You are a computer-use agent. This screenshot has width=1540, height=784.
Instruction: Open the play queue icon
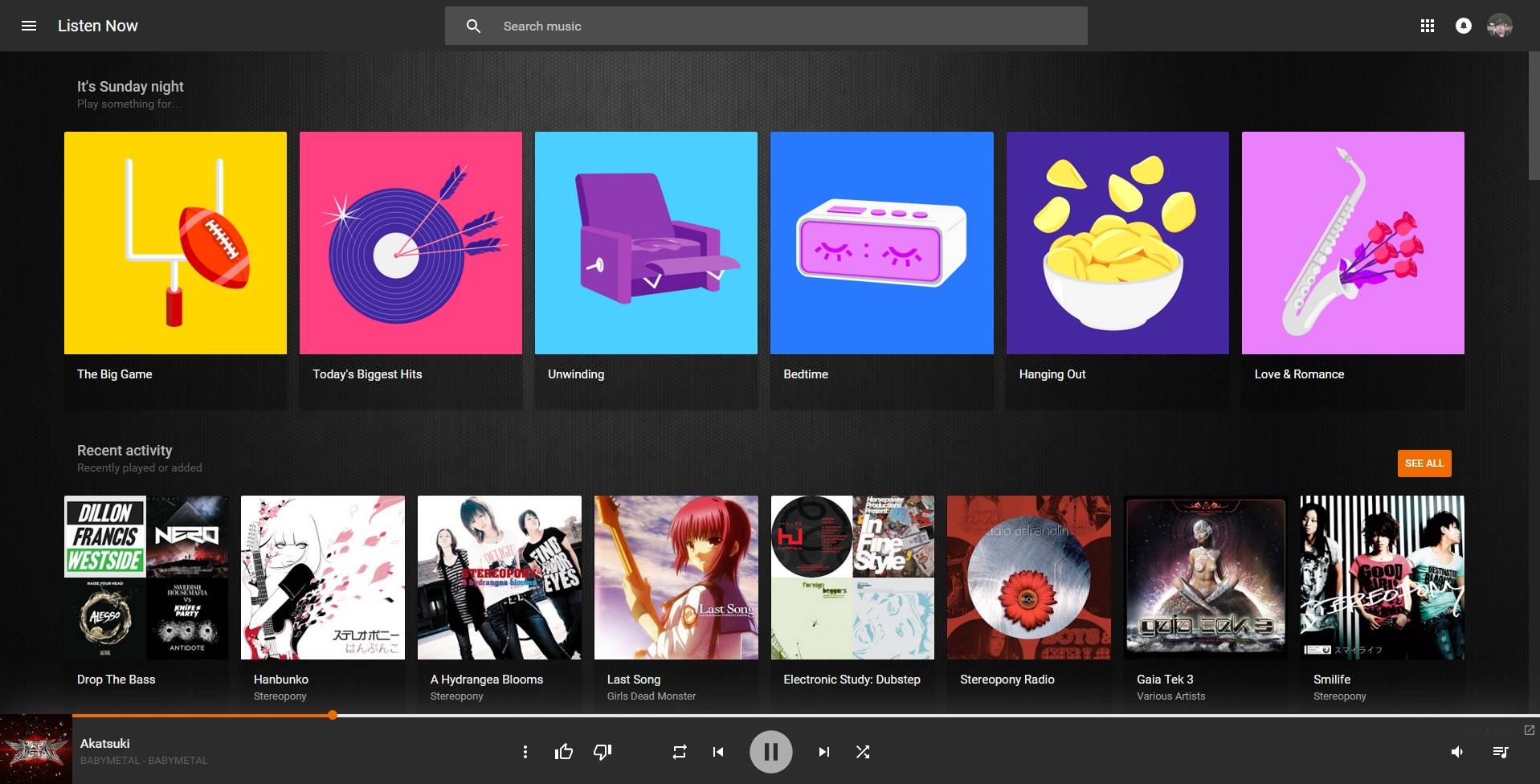[1499, 752]
